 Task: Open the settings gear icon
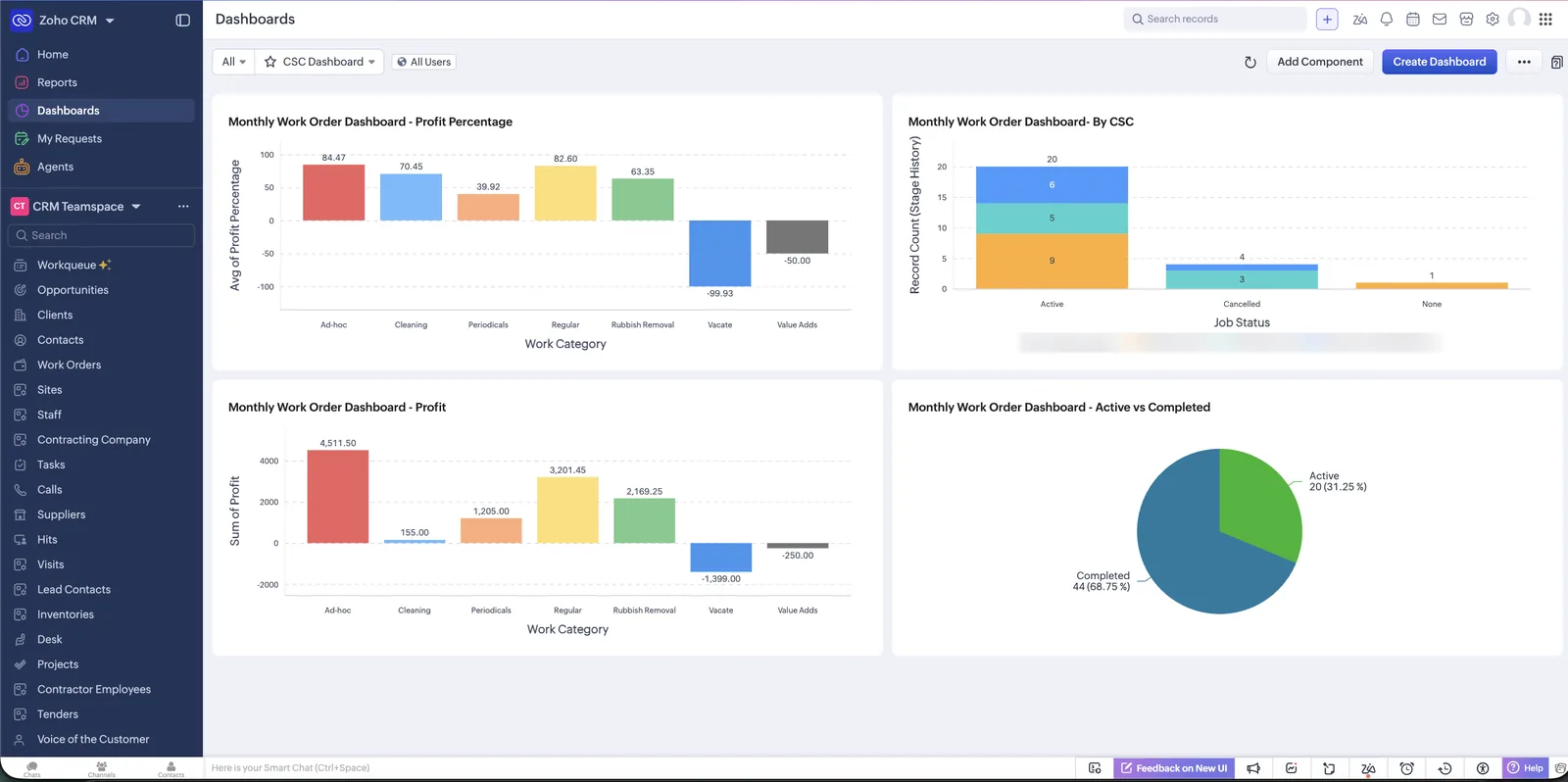point(1493,19)
